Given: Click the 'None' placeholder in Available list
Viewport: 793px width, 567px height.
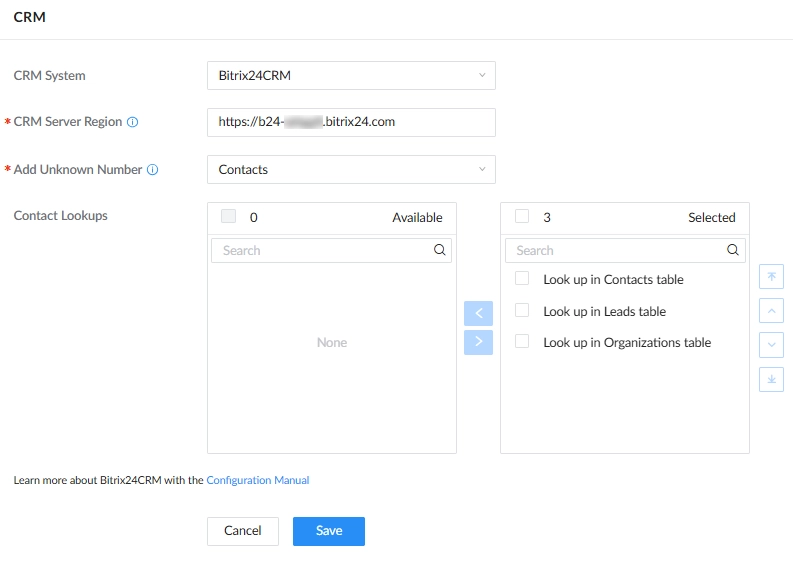Looking at the screenshot, I should tap(332, 342).
